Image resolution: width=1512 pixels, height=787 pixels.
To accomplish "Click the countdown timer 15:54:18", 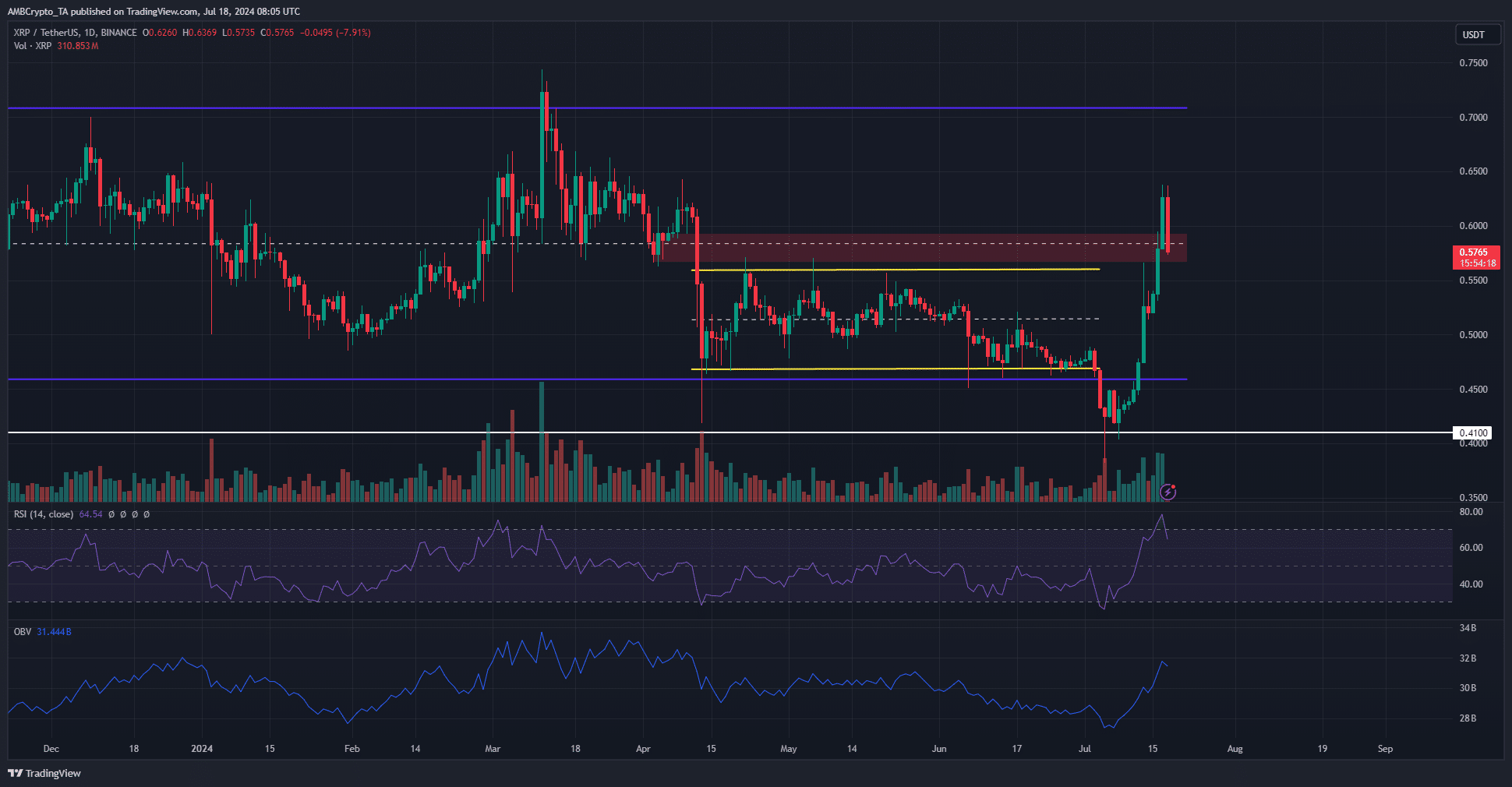I will coord(1477,263).
